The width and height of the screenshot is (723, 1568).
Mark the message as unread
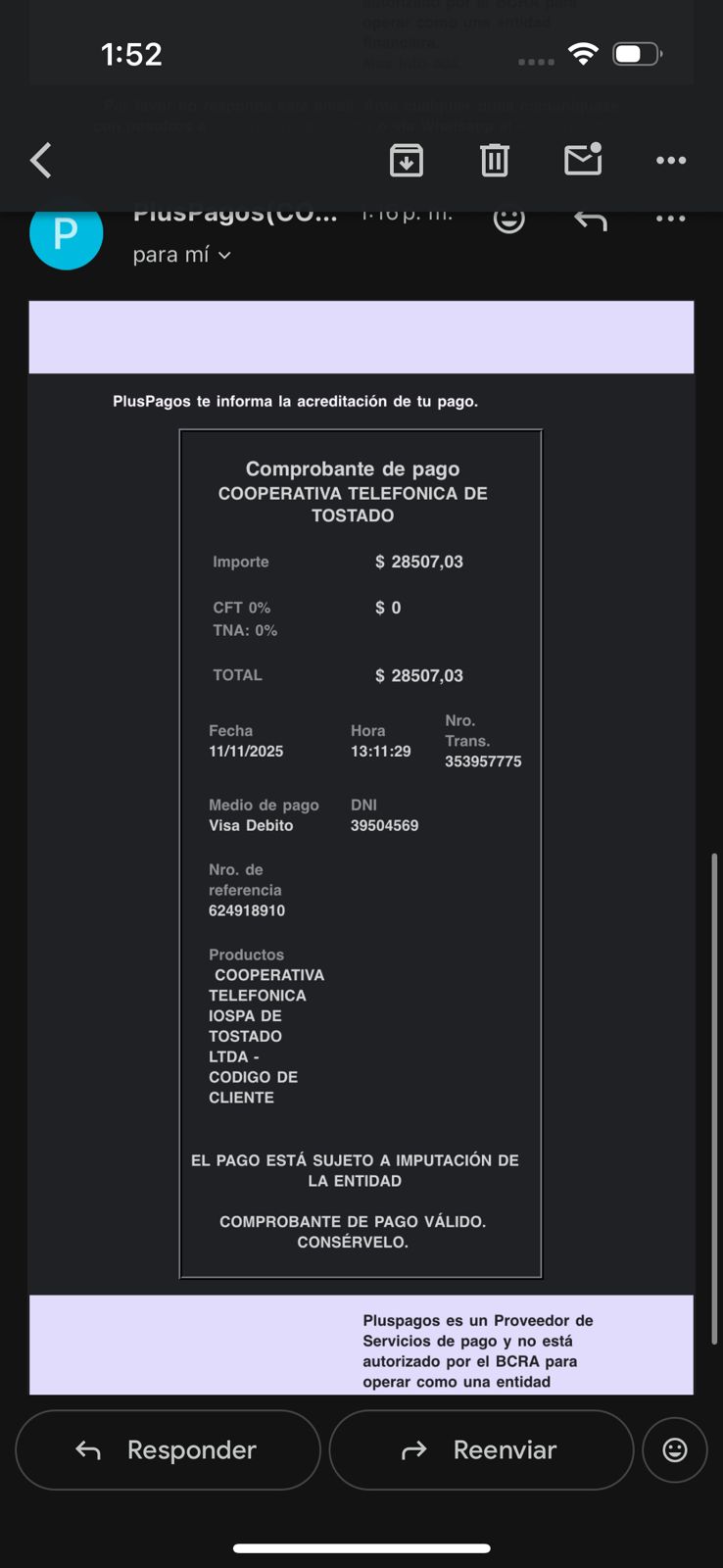point(583,159)
